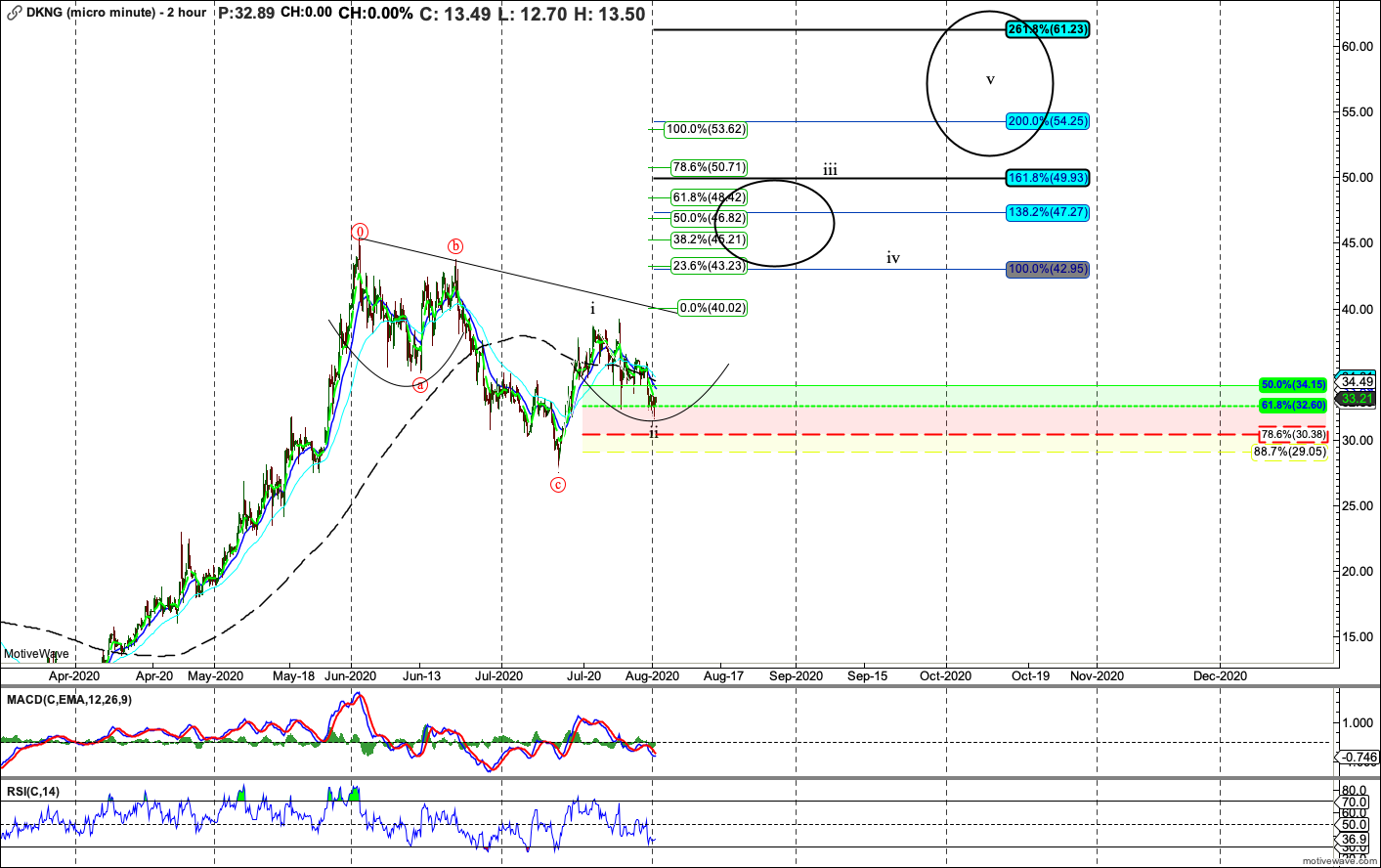
Task: Click the 138.2%(47.27) extension label
Action: pyautogui.click(x=1047, y=212)
